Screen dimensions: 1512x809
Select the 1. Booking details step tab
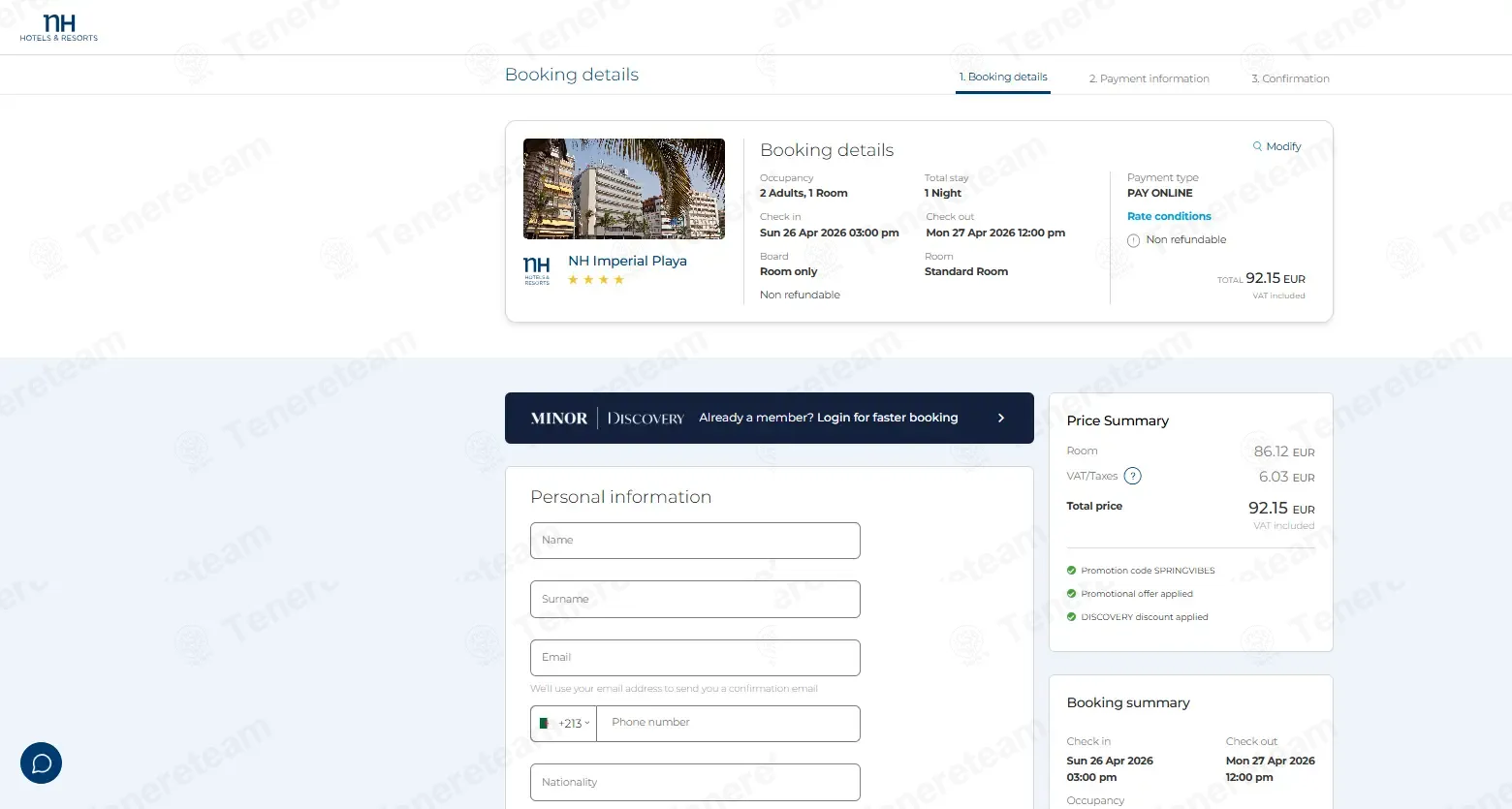pyautogui.click(x=1003, y=78)
